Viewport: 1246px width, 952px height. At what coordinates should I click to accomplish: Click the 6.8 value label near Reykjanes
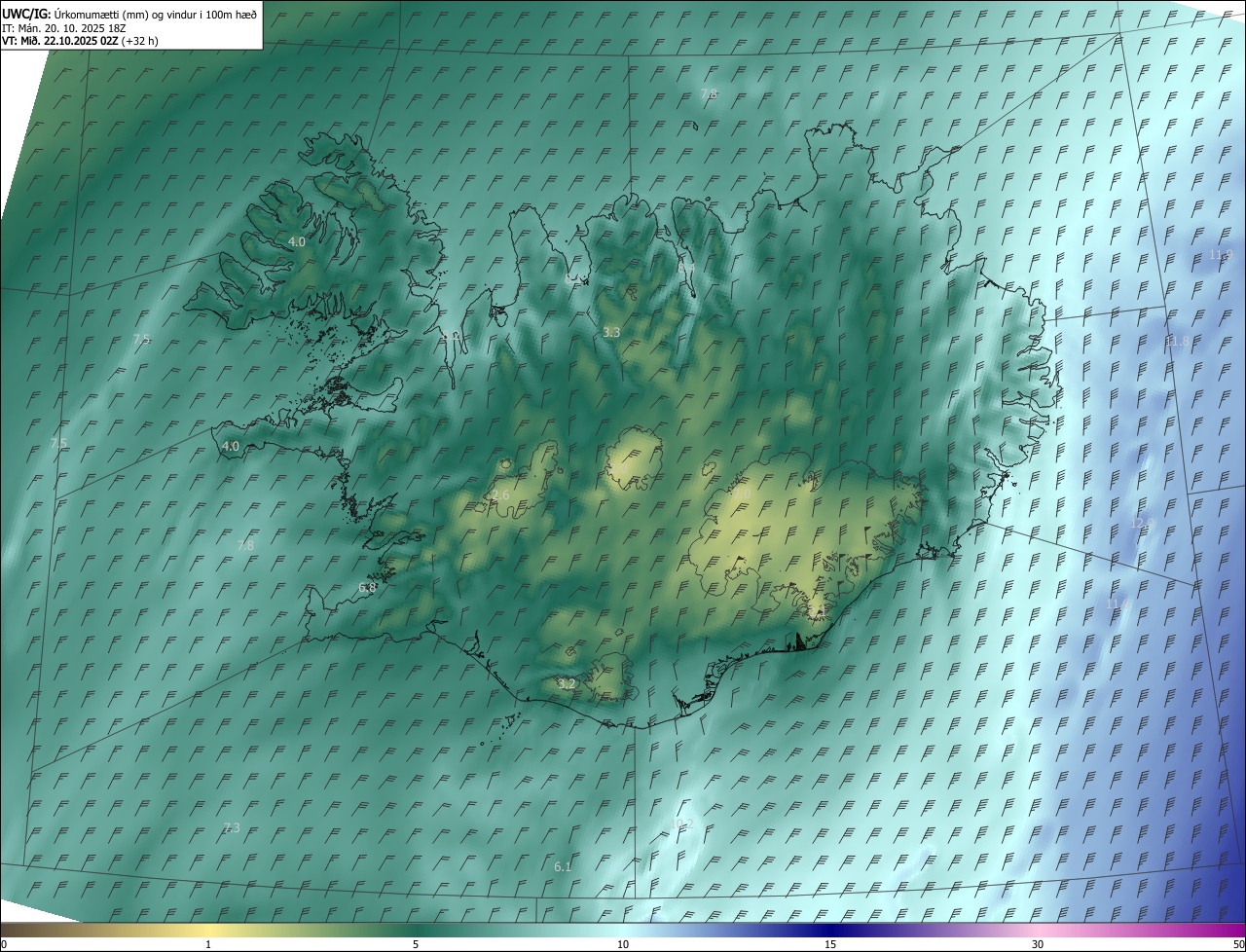click(x=367, y=588)
